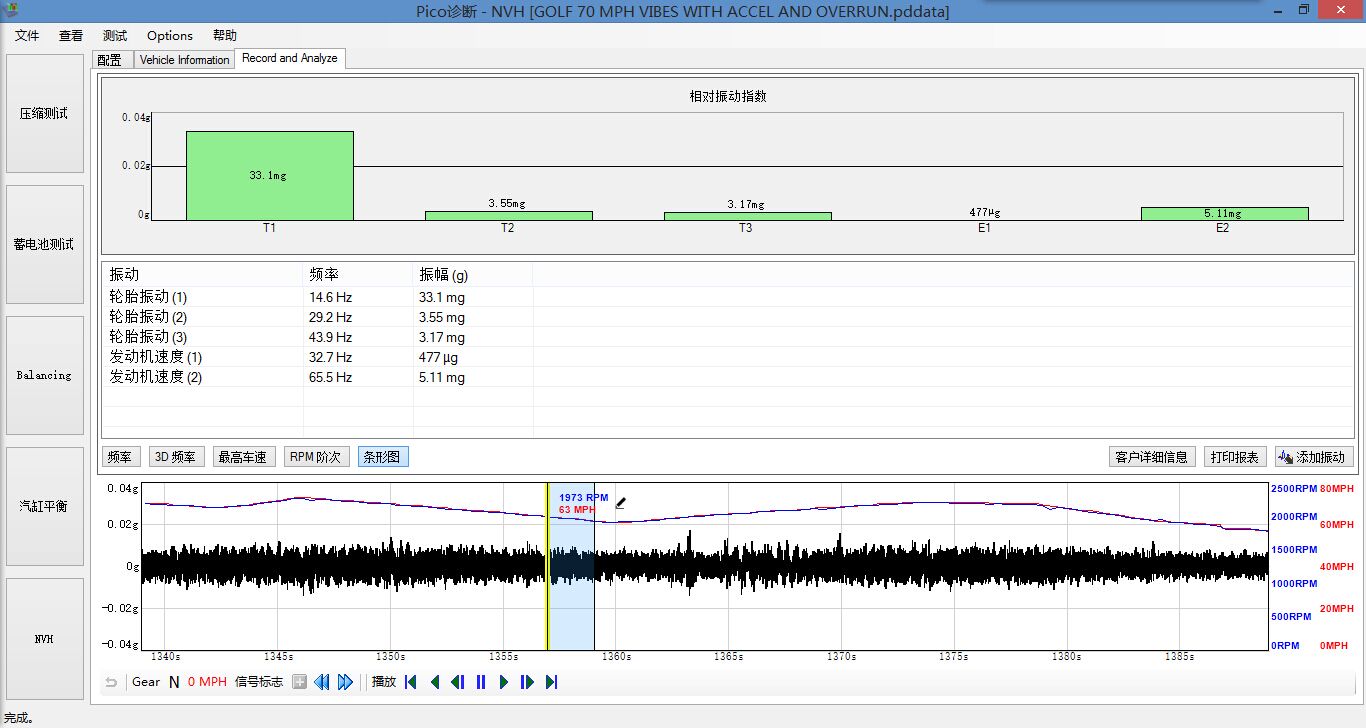This screenshot has width=1366, height=728.
Task: Play the recording forward
Action: pyautogui.click(x=504, y=682)
